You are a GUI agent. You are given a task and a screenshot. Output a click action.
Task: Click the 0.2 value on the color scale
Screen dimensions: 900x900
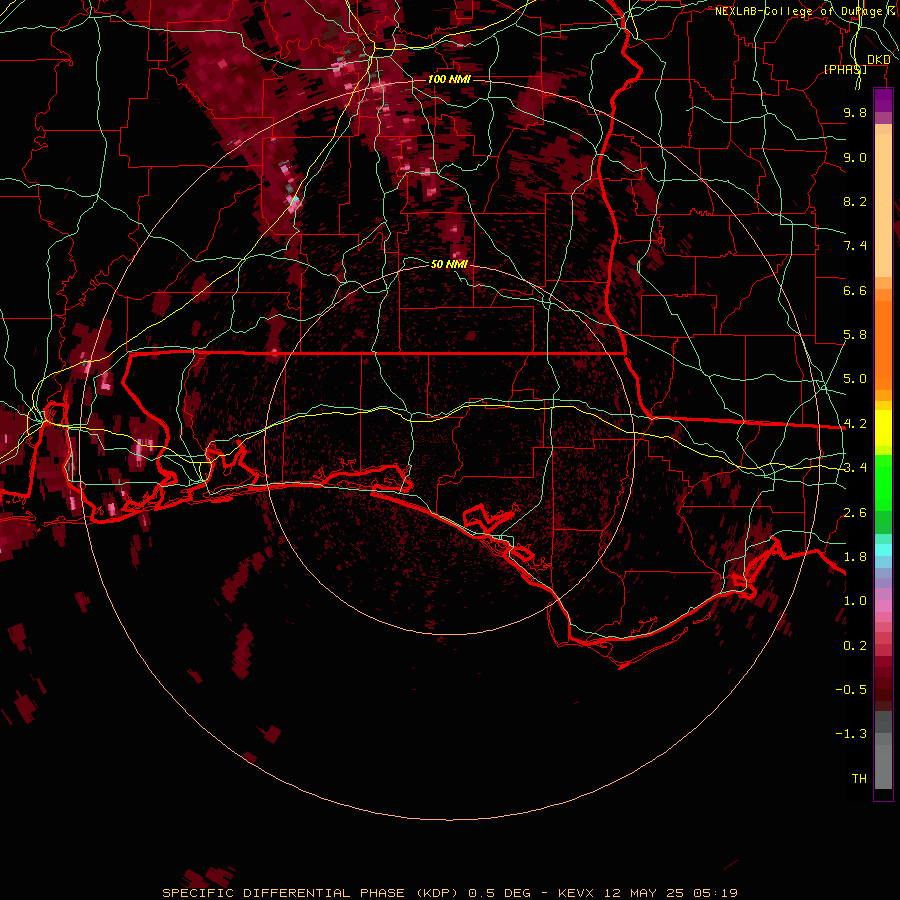click(x=855, y=646)
